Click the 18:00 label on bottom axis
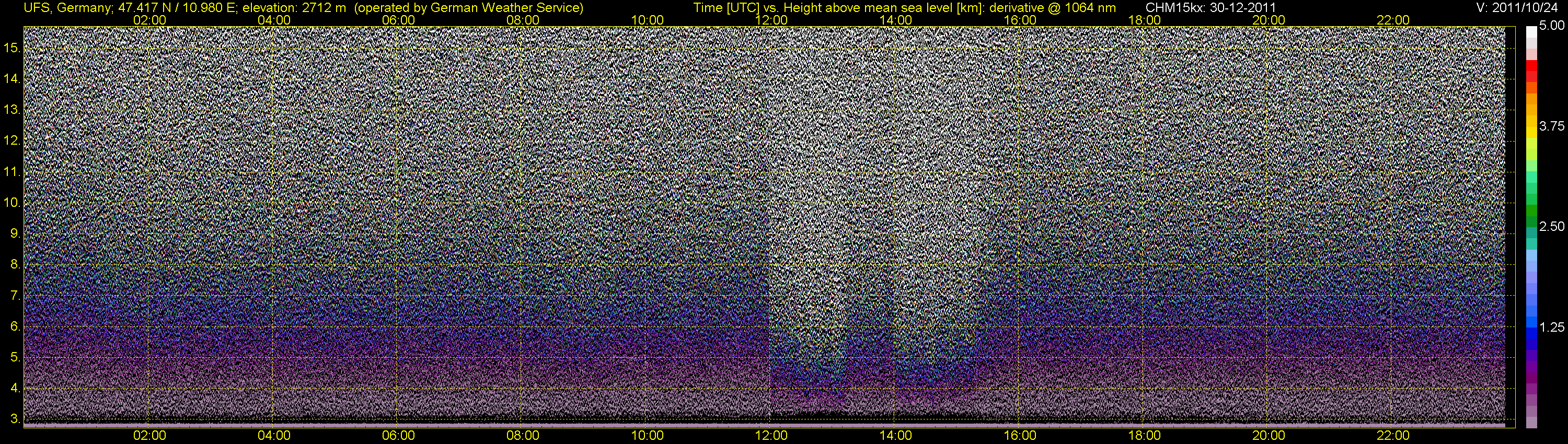Viewport: 1568px width, 444px height. pos(1144,436)
